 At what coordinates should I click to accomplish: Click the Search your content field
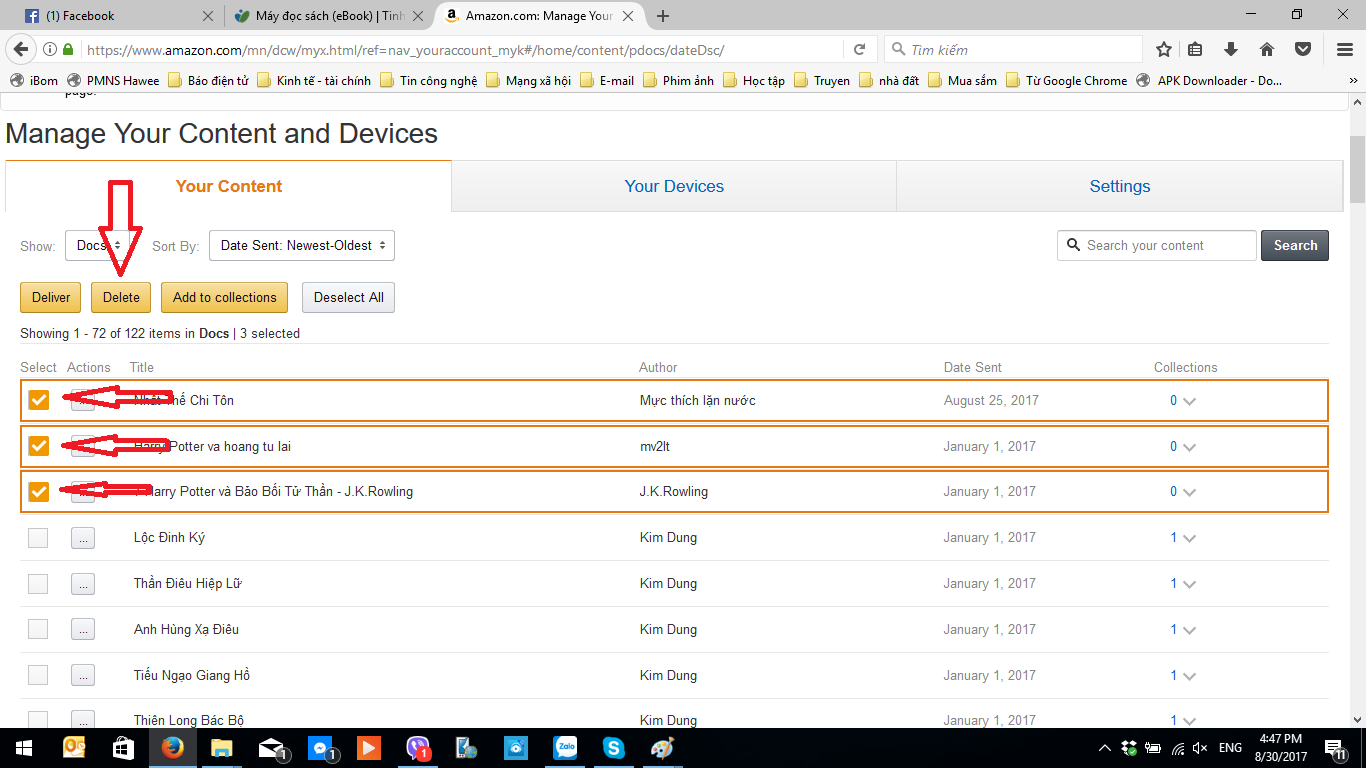[1156, 245]
